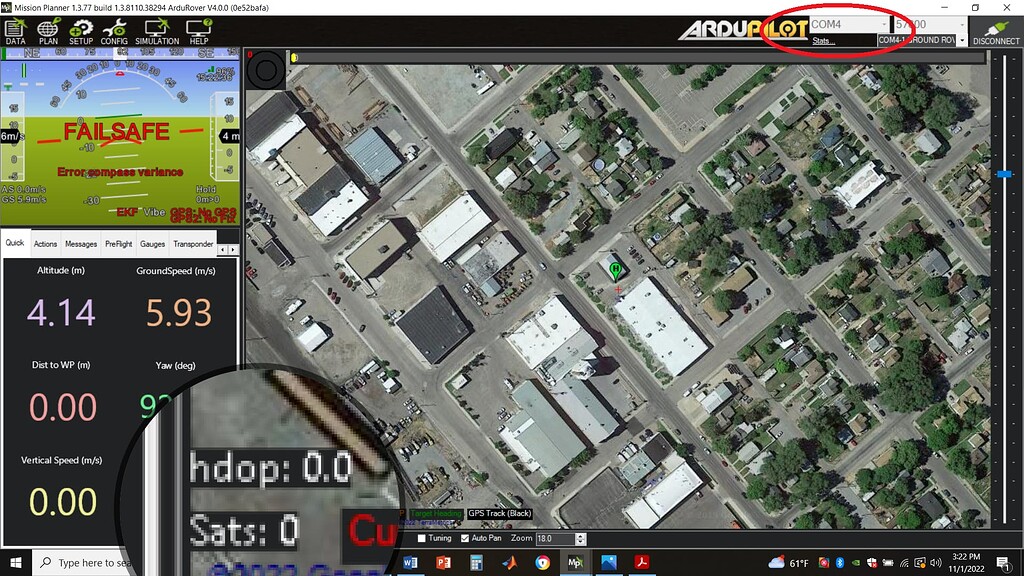Viewport: 1024px width, 576px height.
Task: Click the green vehicle marker on the map
Action: click(x=616, y=270)
